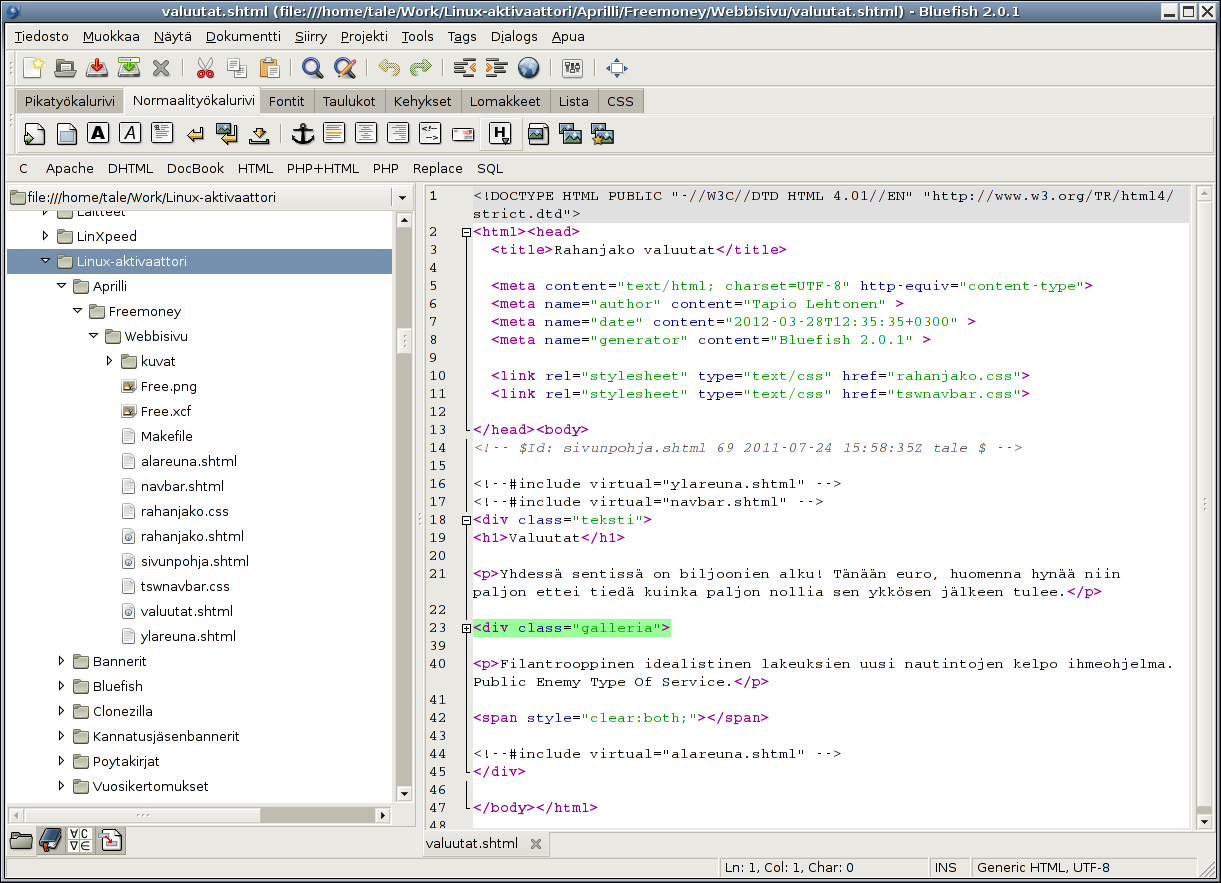Insert an HTML comment with the comment icon
The width and height of the screenshot is (1221, 883).
tap(430, 133)
